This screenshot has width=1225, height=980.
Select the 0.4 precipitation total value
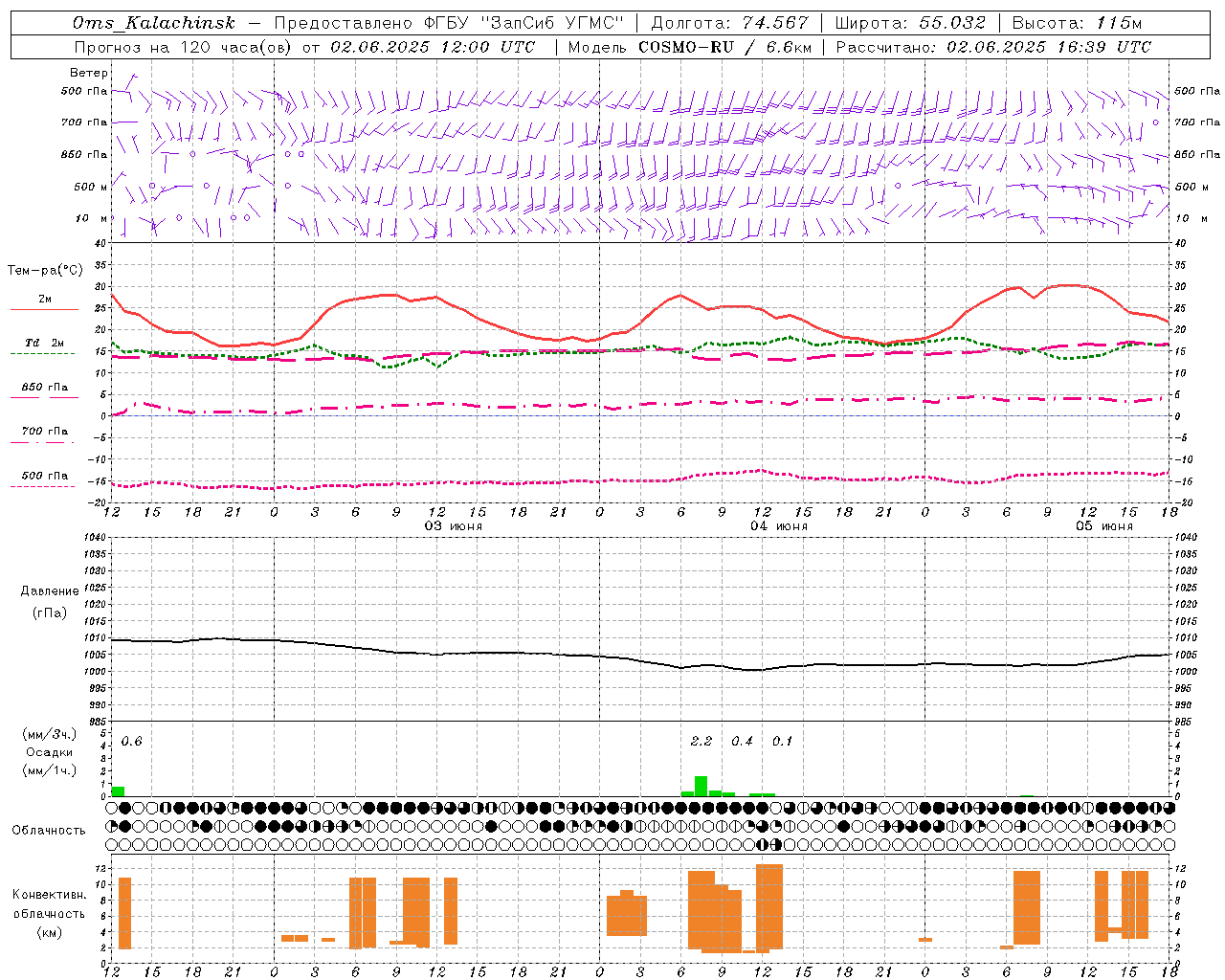point(743,742)
